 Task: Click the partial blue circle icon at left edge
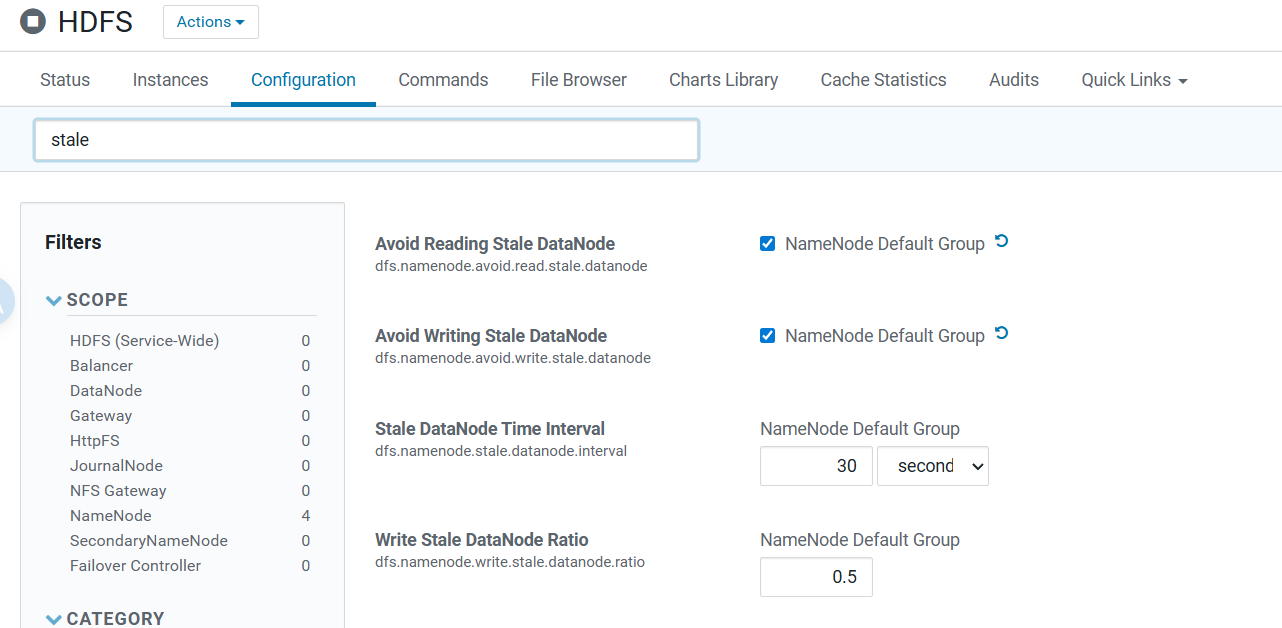[5, 301]
